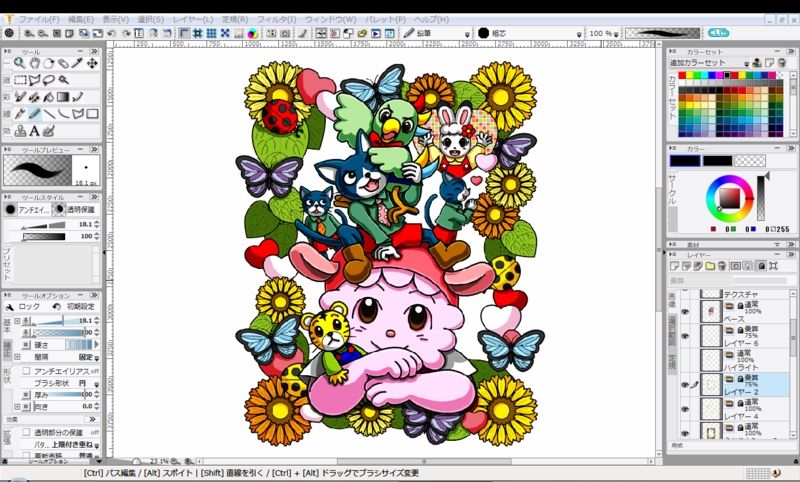Select the Curve line tool
Image resolution: width=800 pixels, height=482 pixels.
pyautogui.click(x=63, y=114)
